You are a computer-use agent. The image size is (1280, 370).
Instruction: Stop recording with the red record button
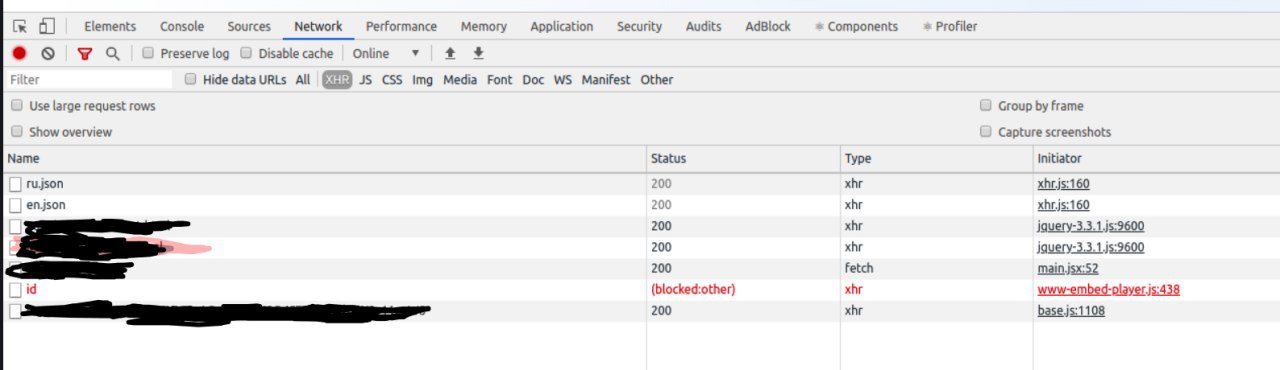tap(20, 53)
